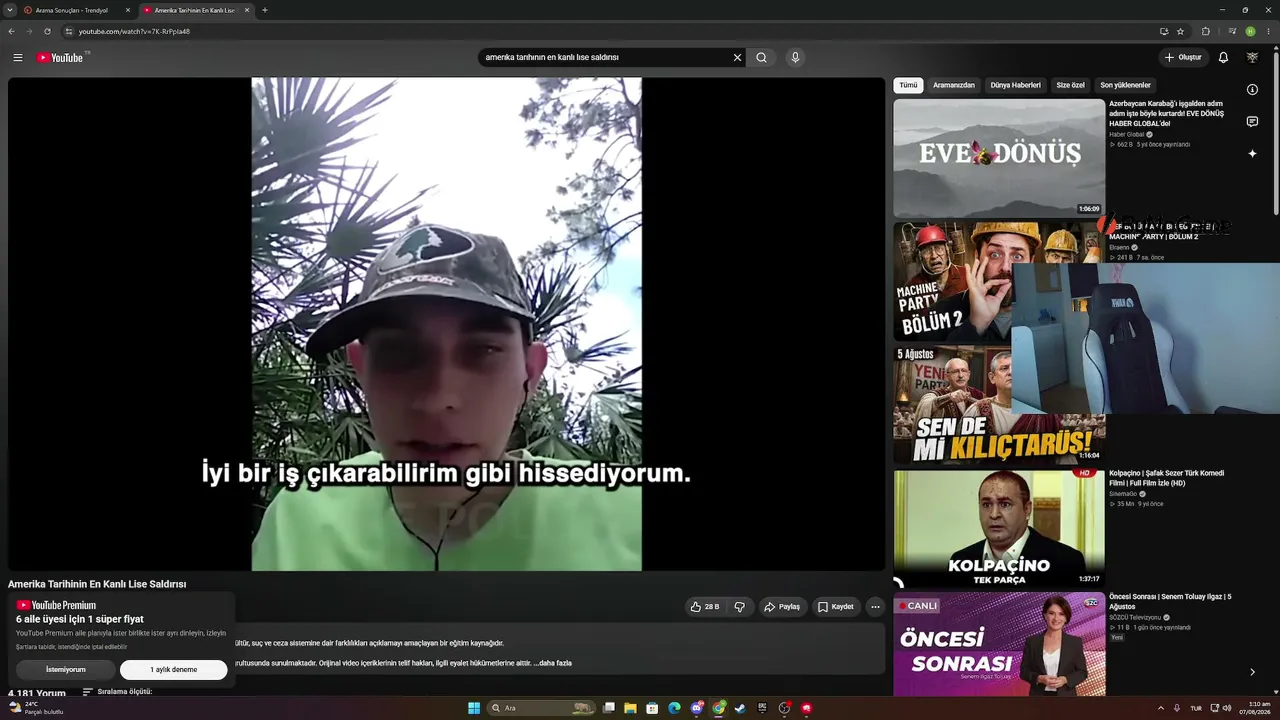Switch keyboard language 'TUR' indicator

click(x=1196, y=708)
